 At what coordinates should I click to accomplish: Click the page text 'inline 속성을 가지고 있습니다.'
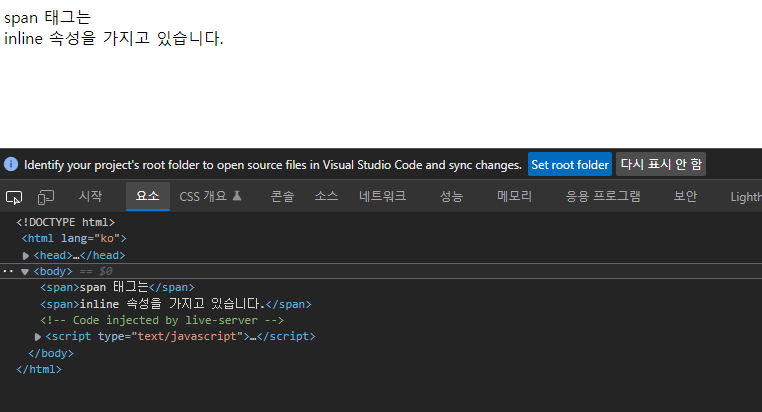(x=114, y=38)
